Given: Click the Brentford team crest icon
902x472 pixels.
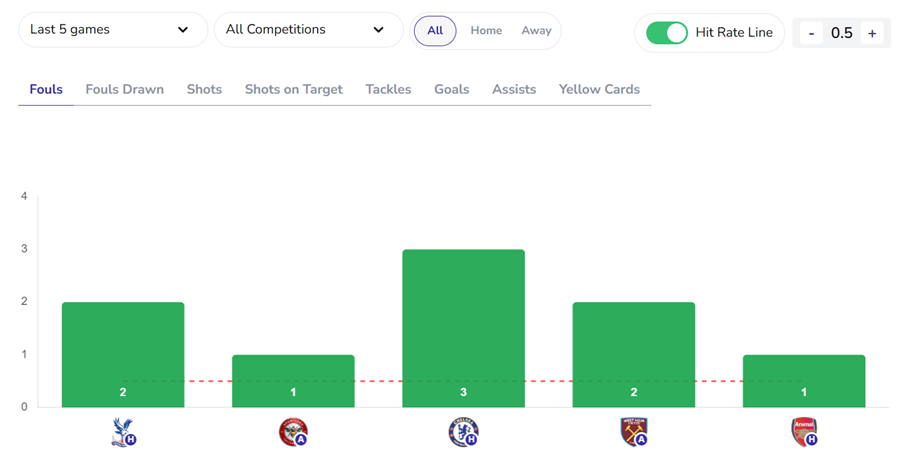Looking at the screenshot, I should click(293, 431).
